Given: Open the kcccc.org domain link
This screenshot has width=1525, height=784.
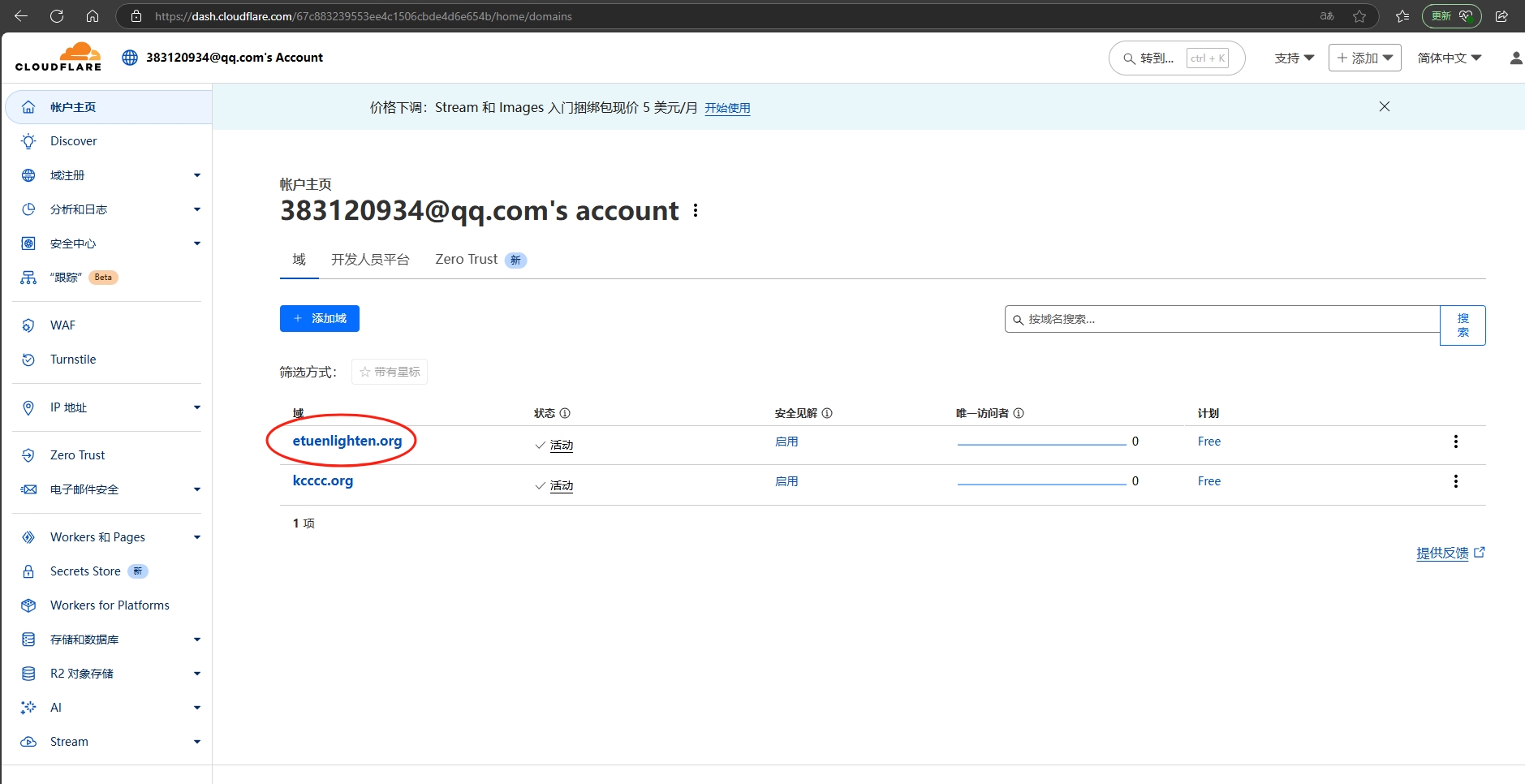Looking at the screenshot, I should pos(323,480).
